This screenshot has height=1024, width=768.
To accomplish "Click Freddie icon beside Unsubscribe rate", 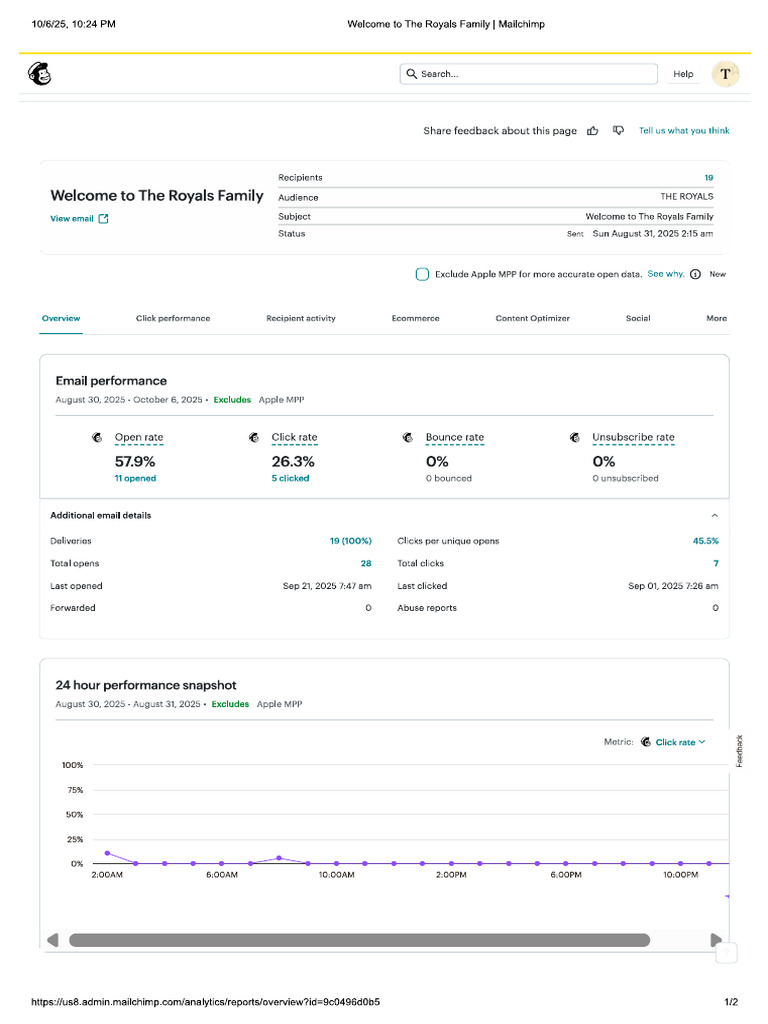I will coord(575,438).
